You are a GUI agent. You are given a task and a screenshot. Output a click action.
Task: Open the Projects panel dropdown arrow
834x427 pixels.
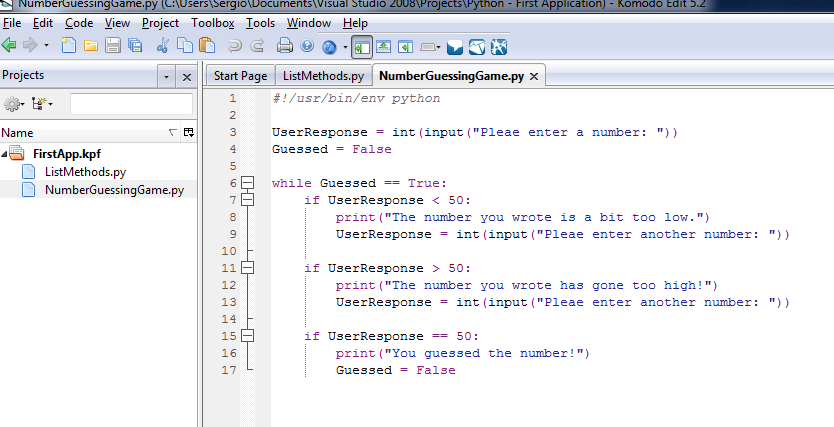point(166,77)
